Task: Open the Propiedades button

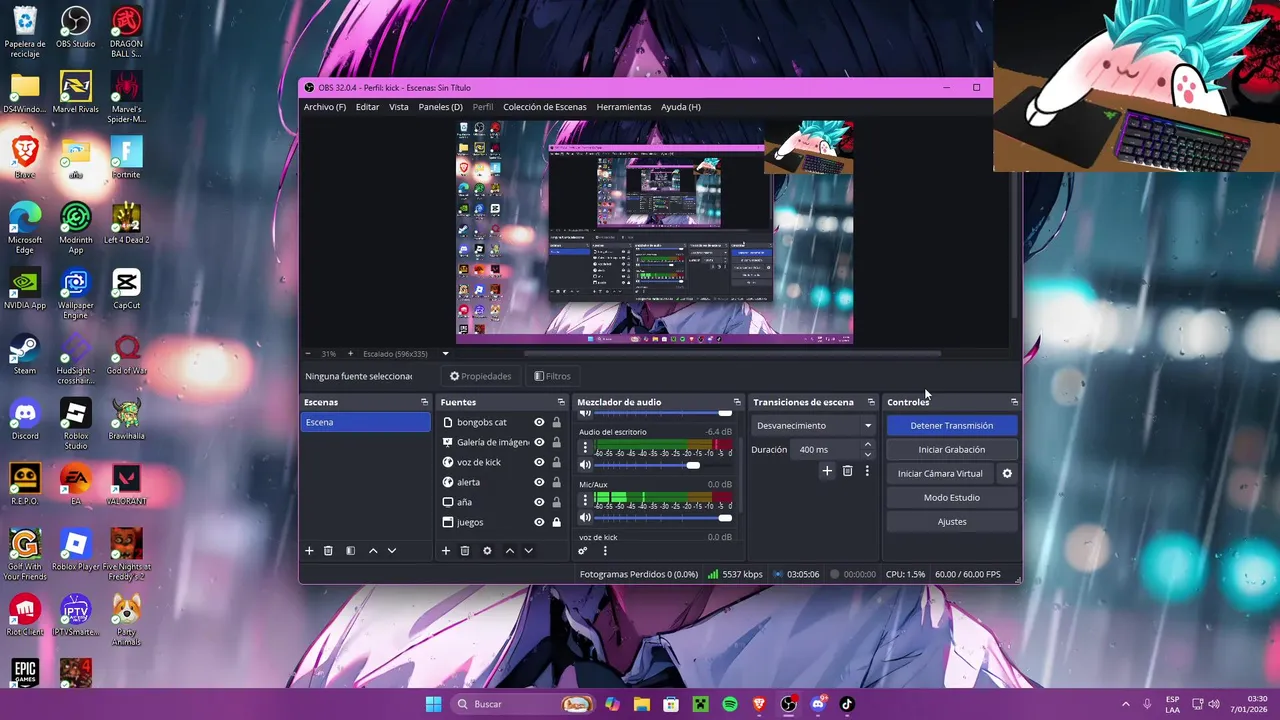Action: pyautogui.click(x=480, y=376)
